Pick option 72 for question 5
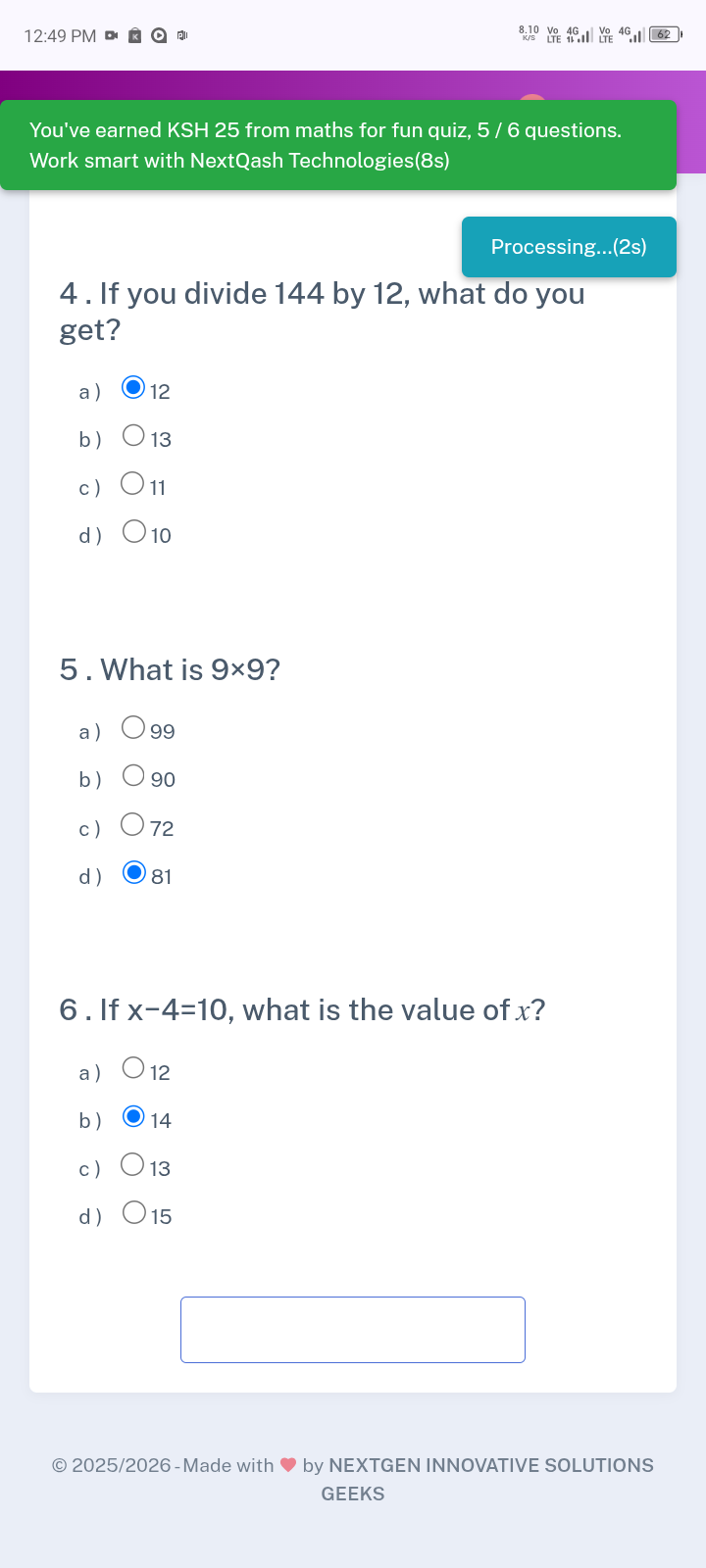 [132, 824]
